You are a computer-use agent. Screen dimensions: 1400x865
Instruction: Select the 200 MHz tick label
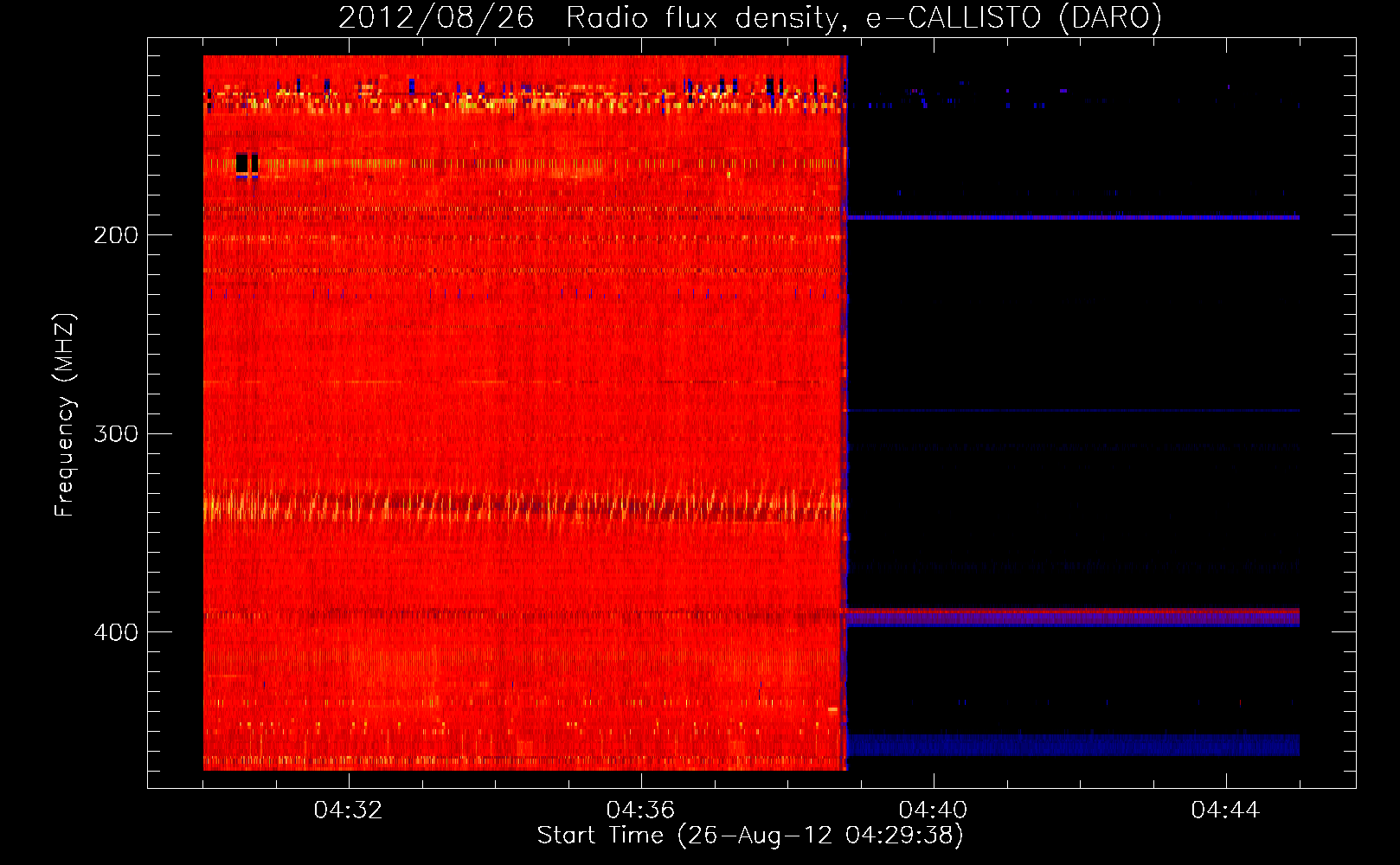pos(115,235)
